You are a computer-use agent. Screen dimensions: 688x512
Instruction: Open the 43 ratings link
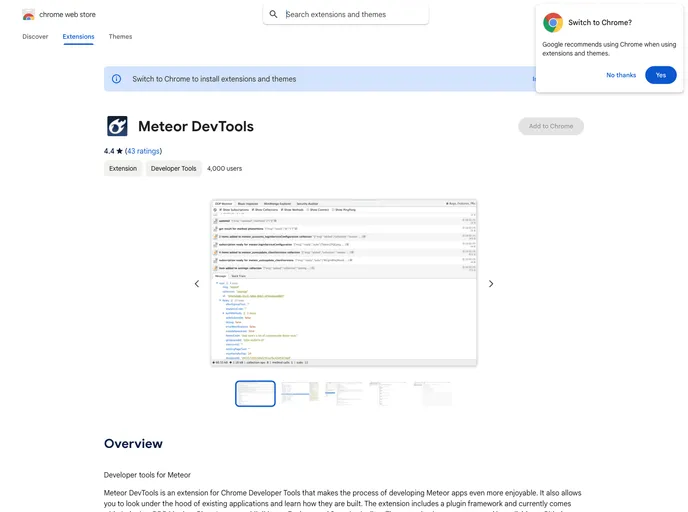click(143, 151)
